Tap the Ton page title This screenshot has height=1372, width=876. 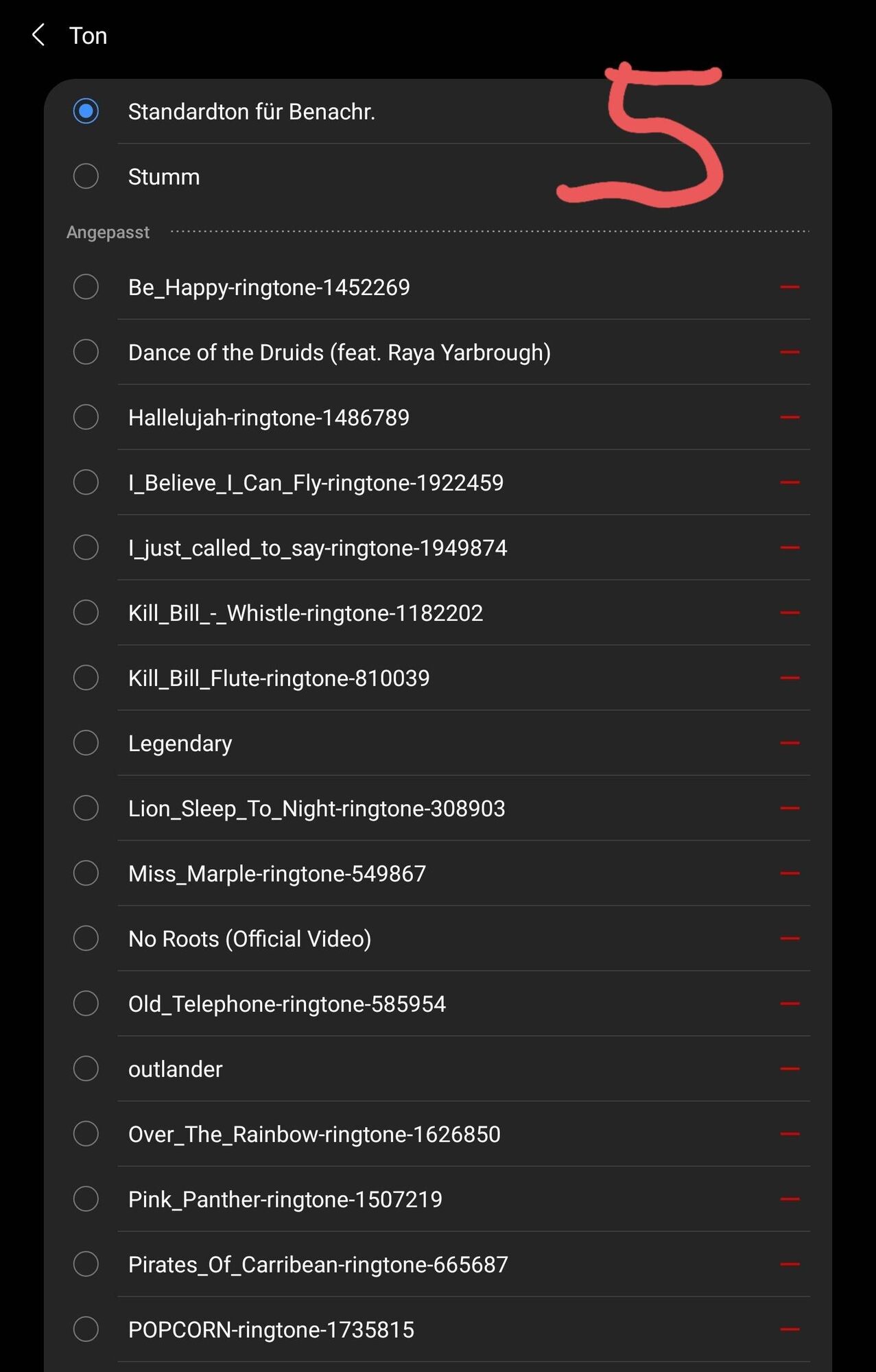click(88, 36)
